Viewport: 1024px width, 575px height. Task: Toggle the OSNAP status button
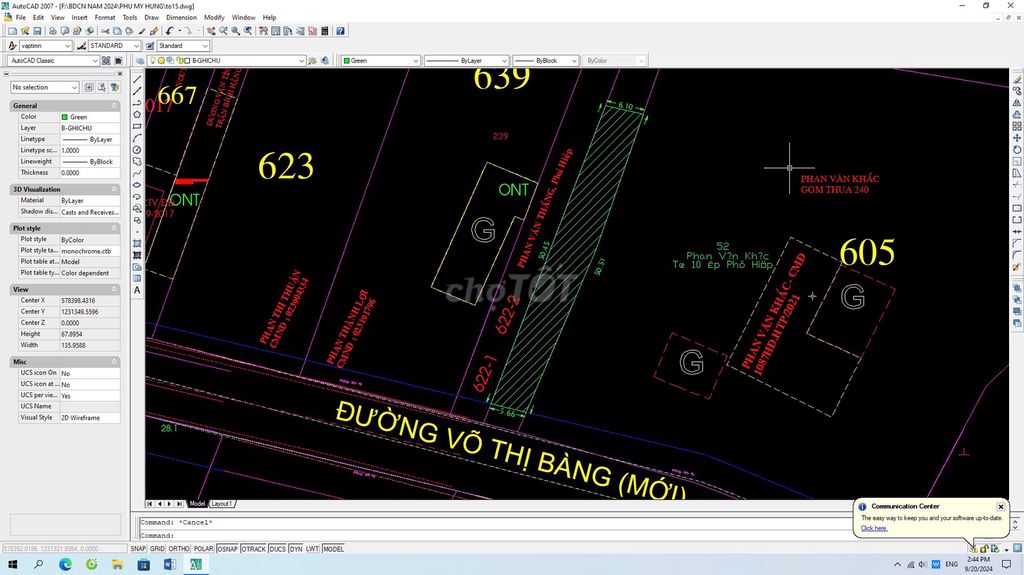coord(227,549)
